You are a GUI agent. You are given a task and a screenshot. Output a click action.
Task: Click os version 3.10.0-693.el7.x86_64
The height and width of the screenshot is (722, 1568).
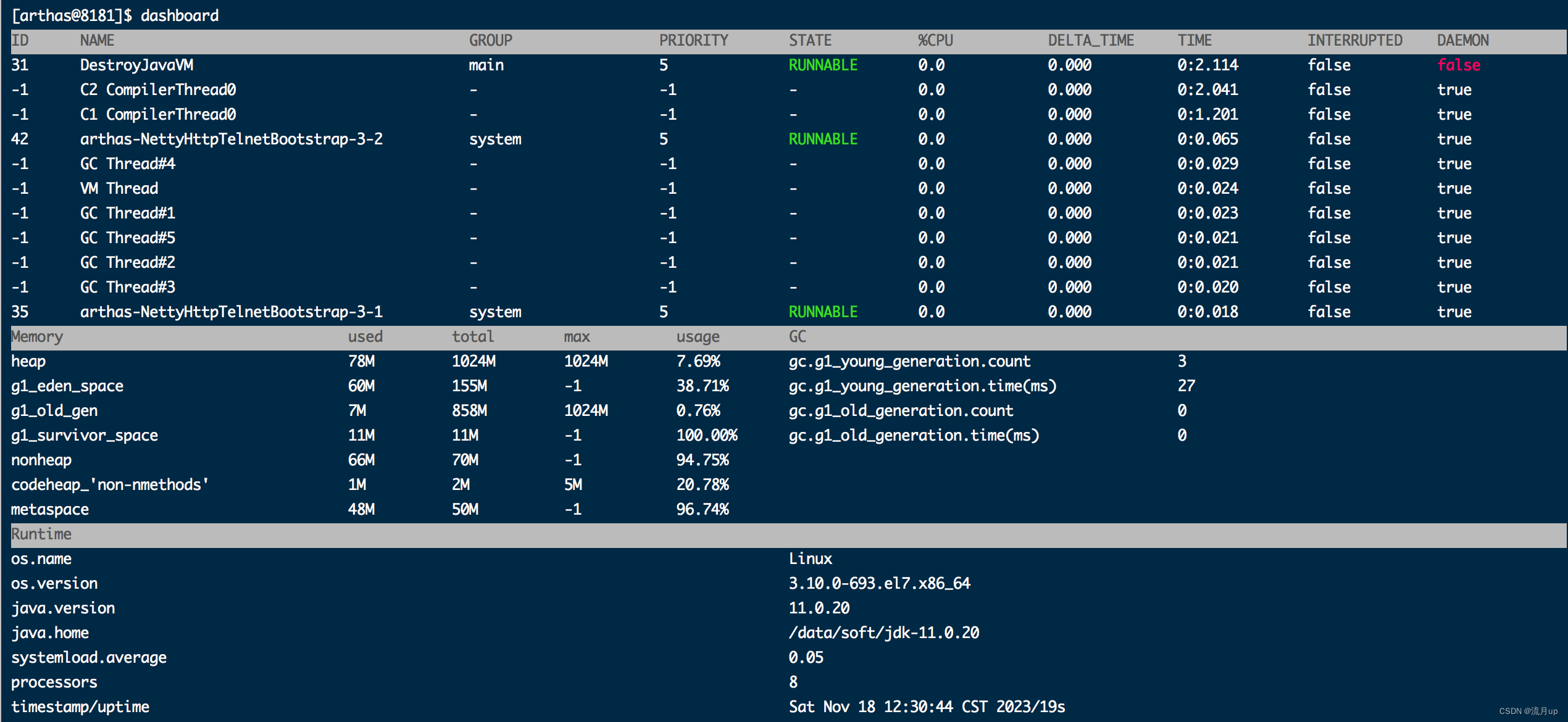coord(879,584)
